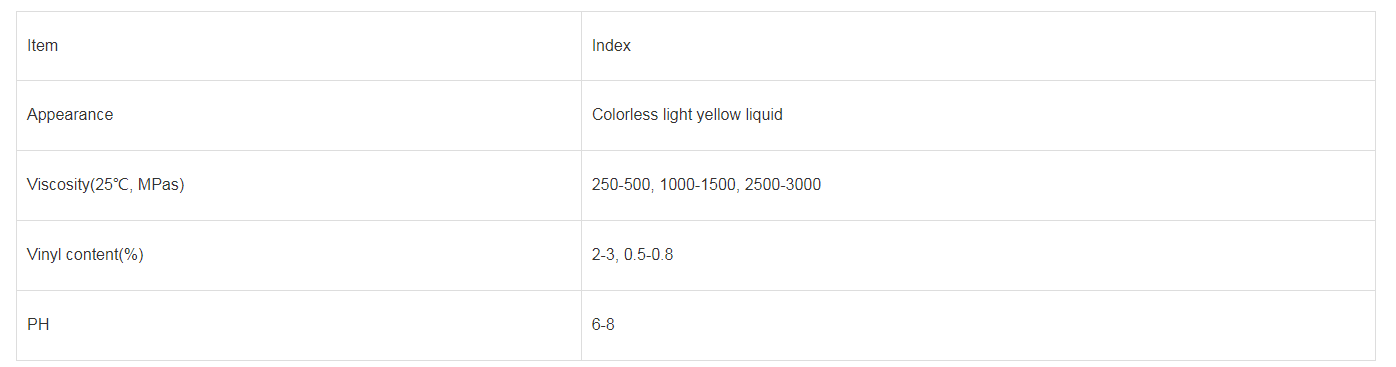Click the "250-500, 1000-1500, 2500-3000" viscosity values
This screenshot has height=367, width=1396.
(706, 185)
